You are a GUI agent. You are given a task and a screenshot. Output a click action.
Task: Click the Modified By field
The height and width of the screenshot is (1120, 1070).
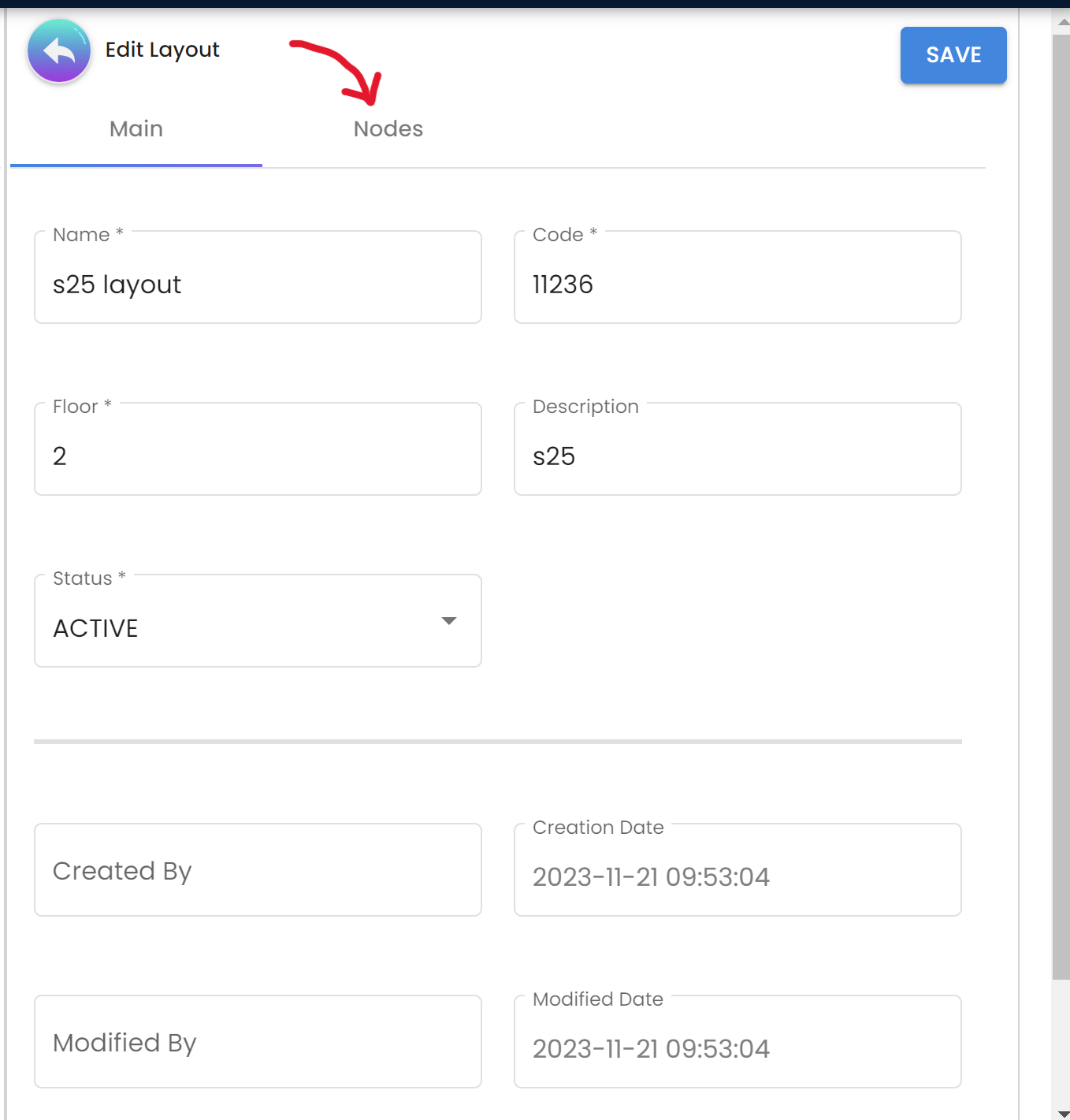pos(258,1043)
